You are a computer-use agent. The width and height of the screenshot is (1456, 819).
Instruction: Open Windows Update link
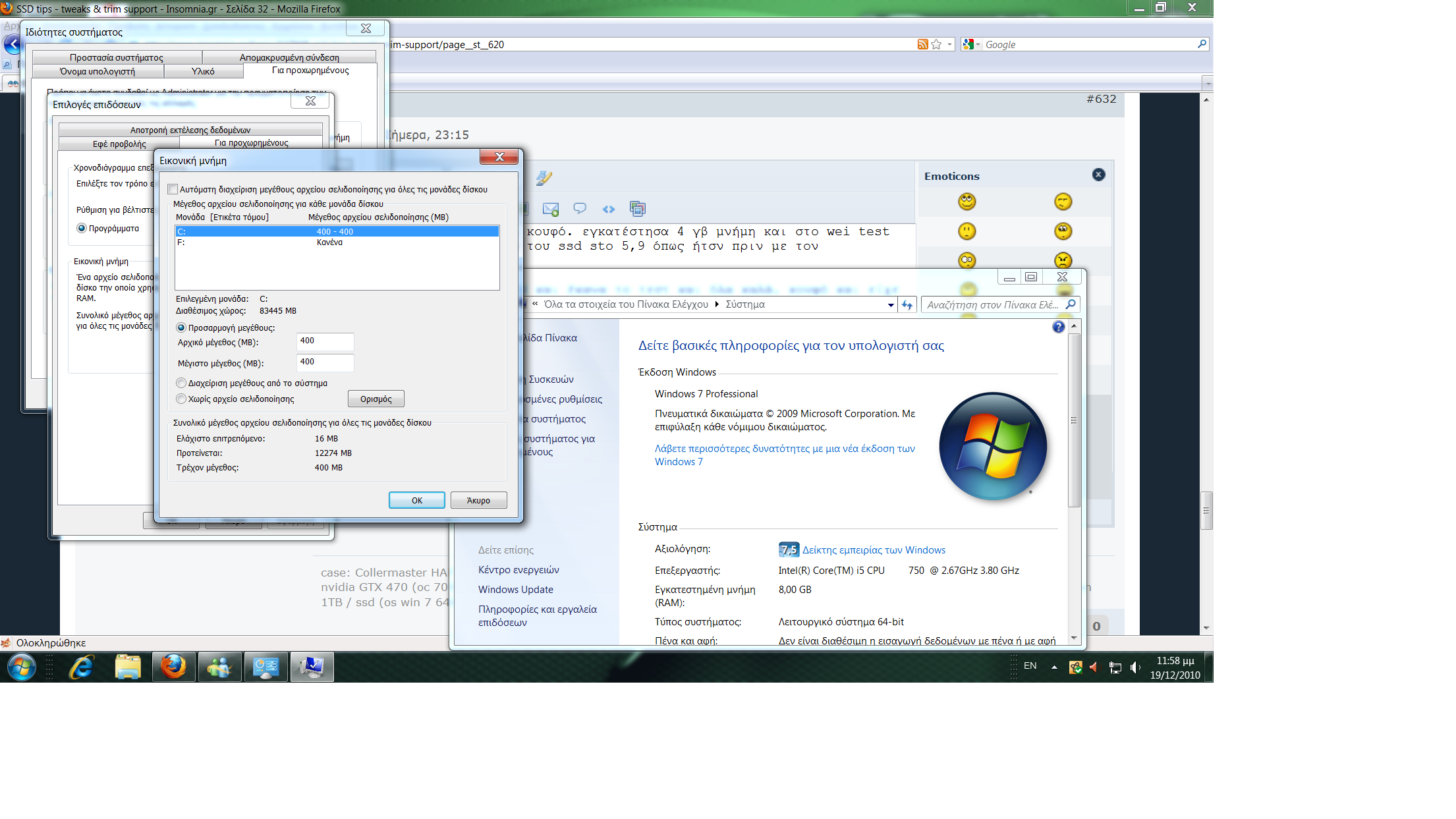click(516, 590)
